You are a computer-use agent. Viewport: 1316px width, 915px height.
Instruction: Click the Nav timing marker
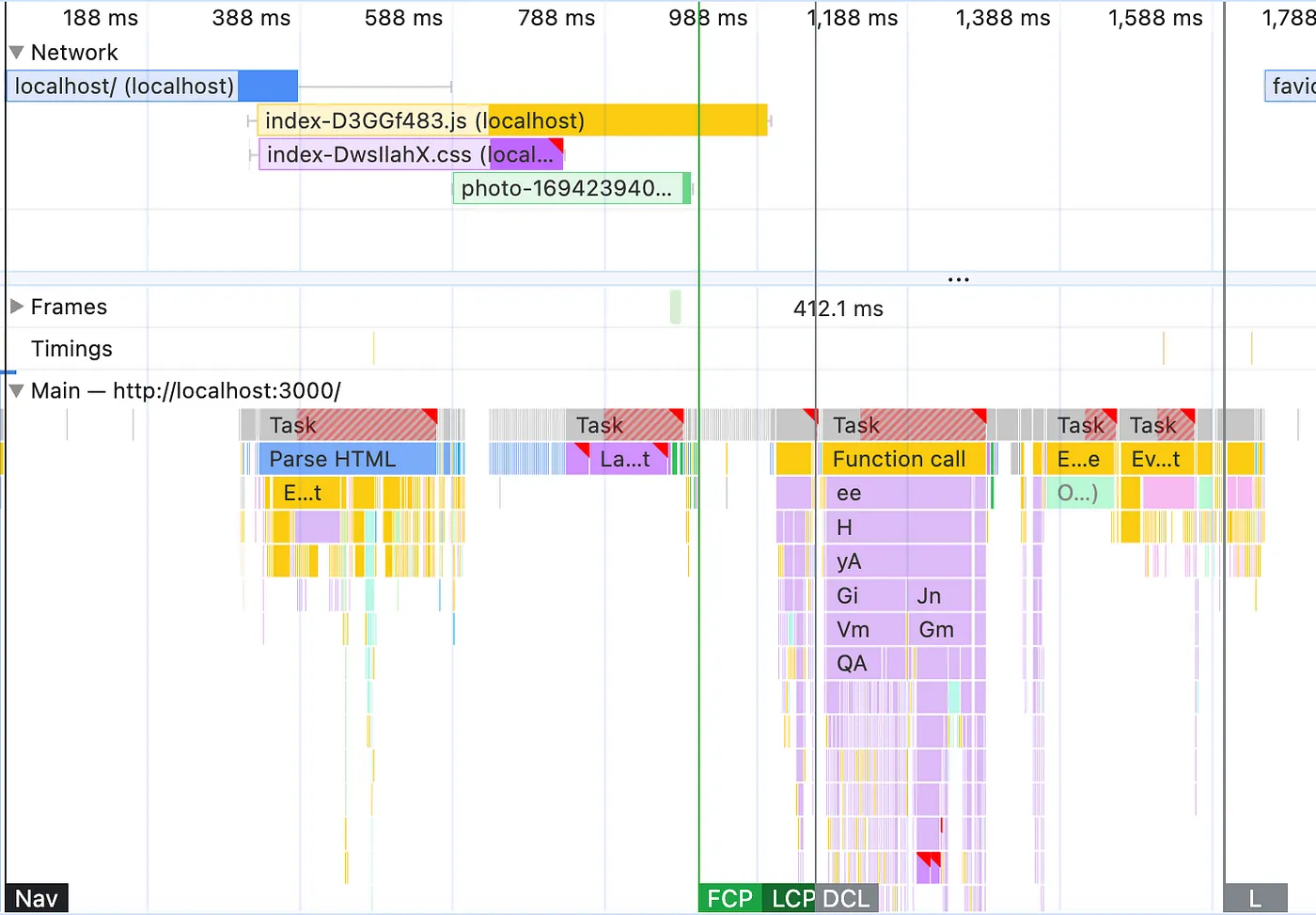coord(37,898)
